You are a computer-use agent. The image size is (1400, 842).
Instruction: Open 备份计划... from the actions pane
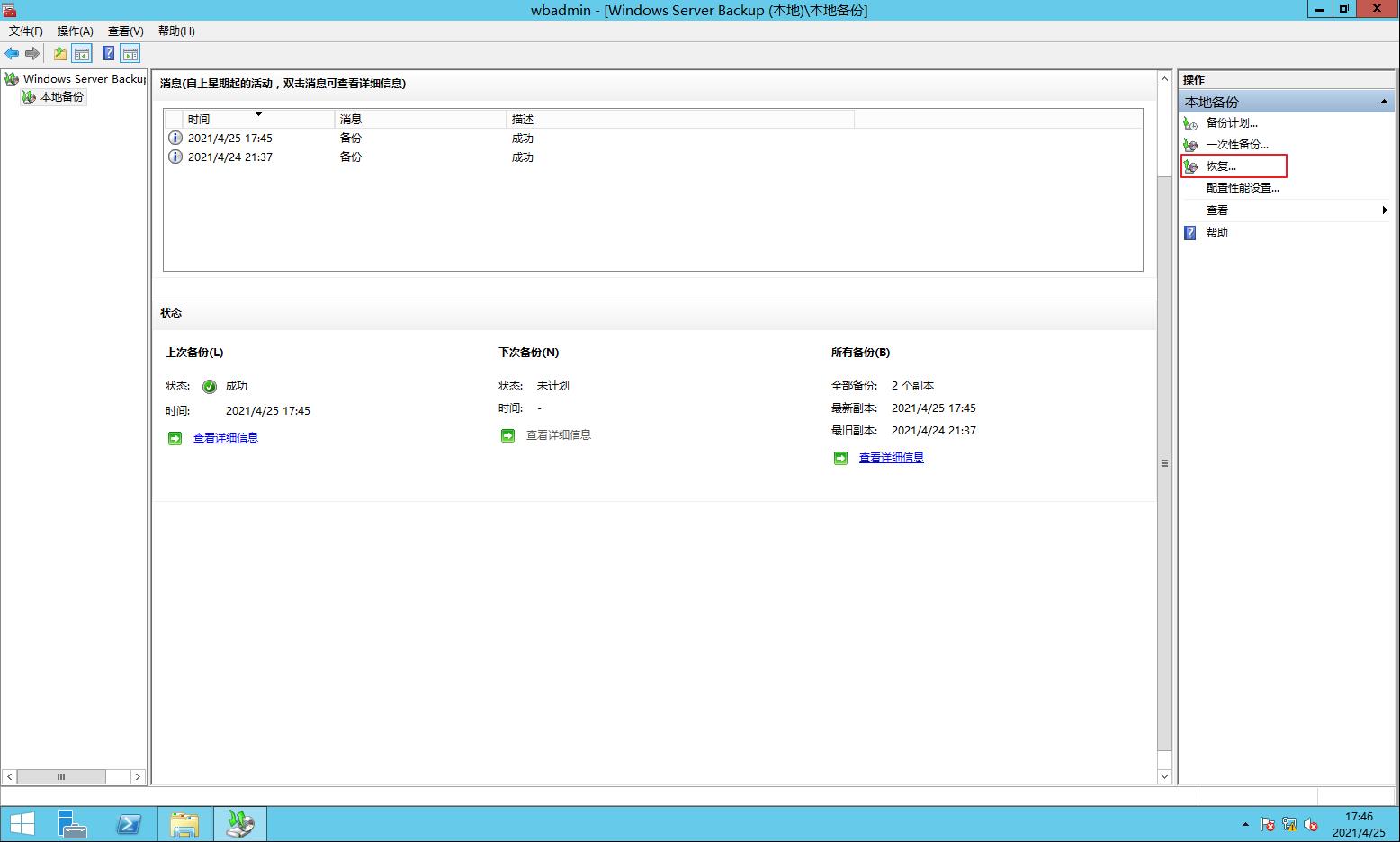click(1232, 123)
